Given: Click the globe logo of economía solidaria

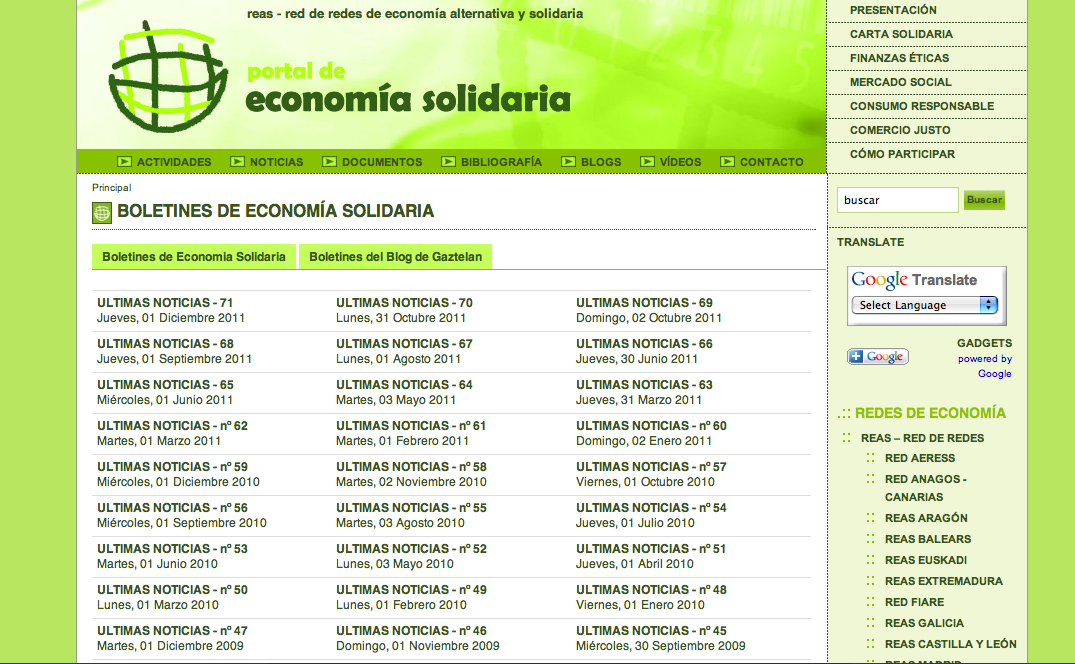Looking at the screenshot, I should [x=165, y=78].
